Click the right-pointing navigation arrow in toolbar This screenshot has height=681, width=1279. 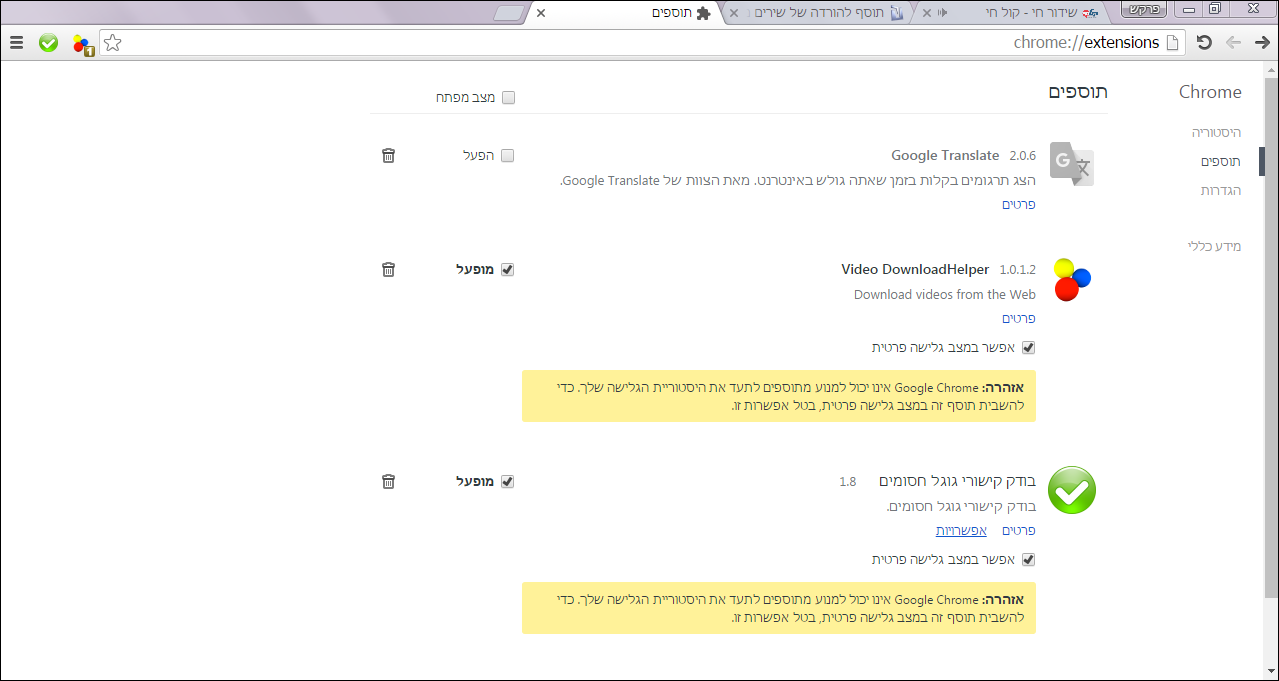(x=1262, y=43)
